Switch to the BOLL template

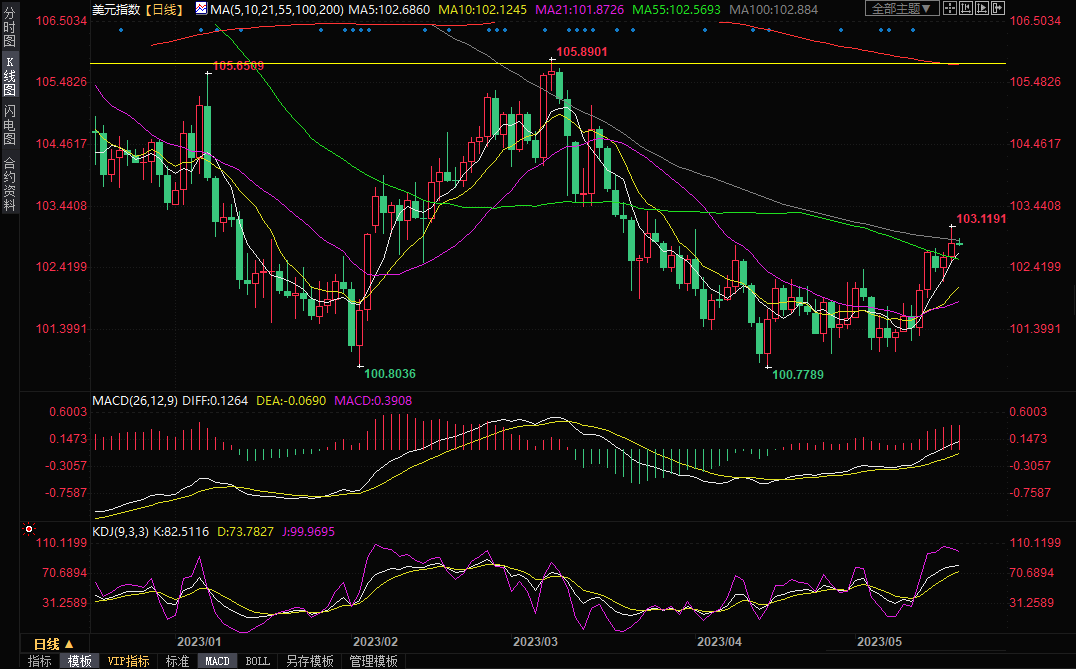[x=257, y=661]
